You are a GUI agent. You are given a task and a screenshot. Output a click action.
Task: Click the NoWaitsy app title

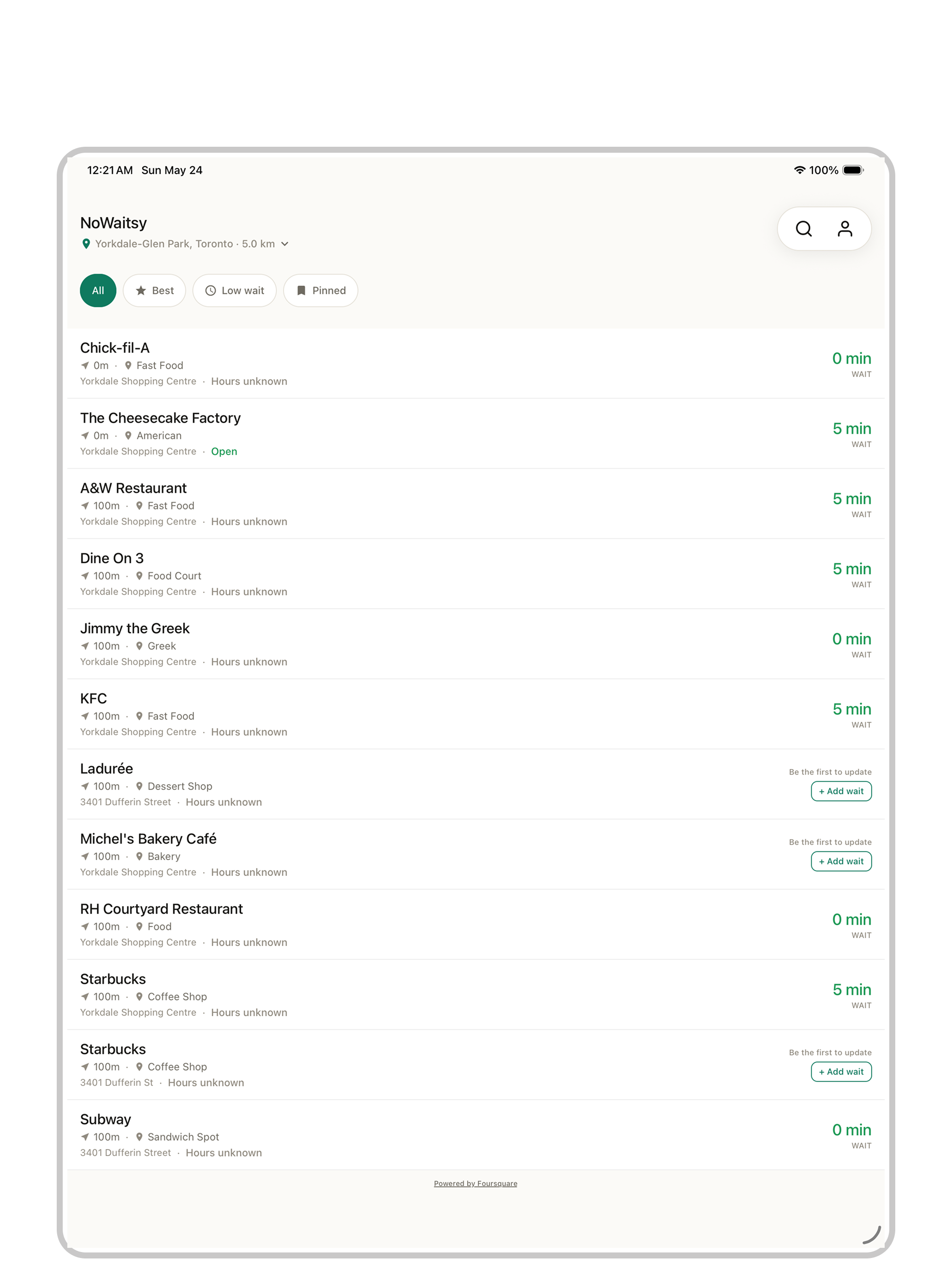[113, 223]
